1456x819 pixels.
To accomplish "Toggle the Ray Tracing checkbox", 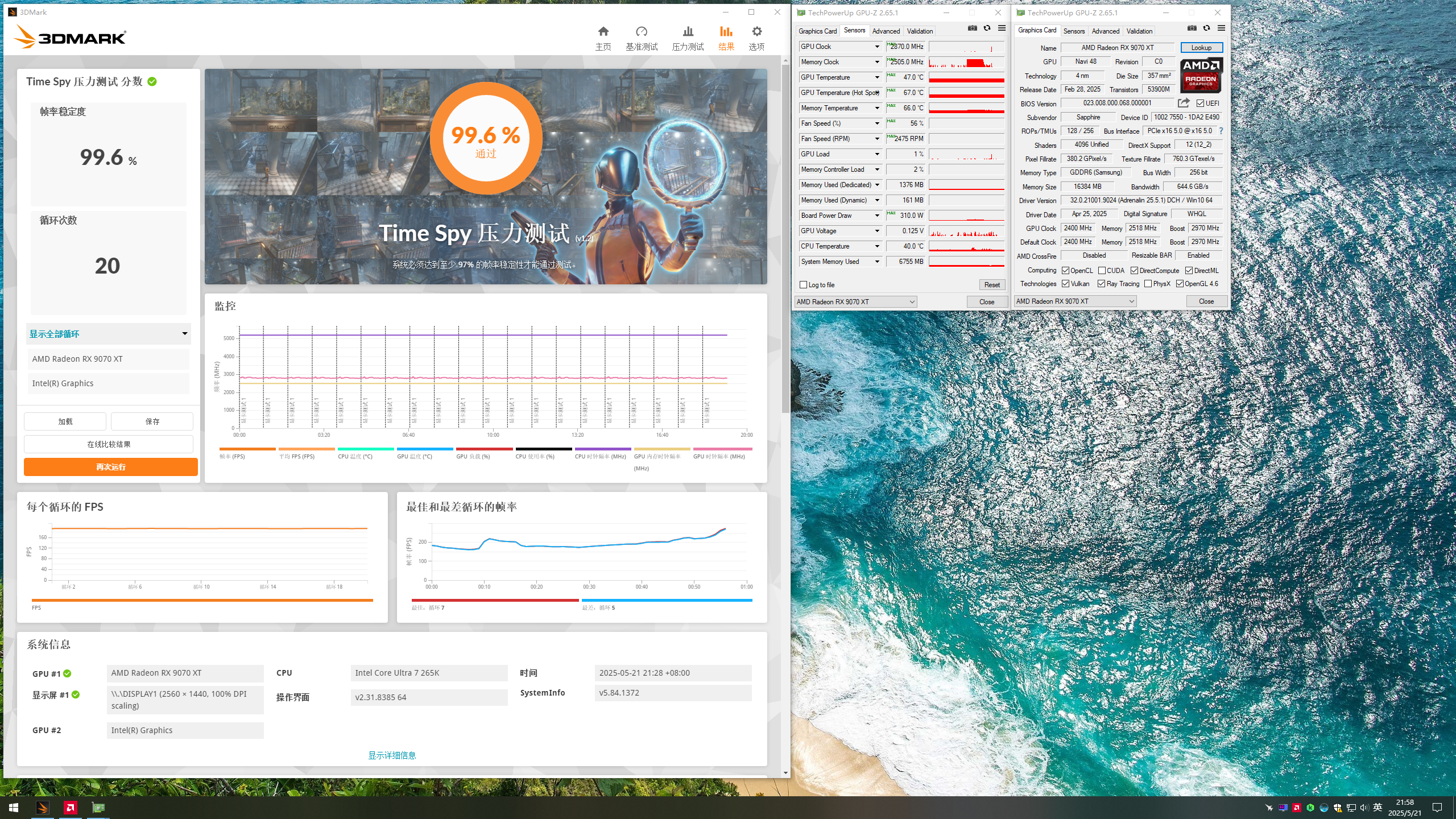I will point(1101,284).
